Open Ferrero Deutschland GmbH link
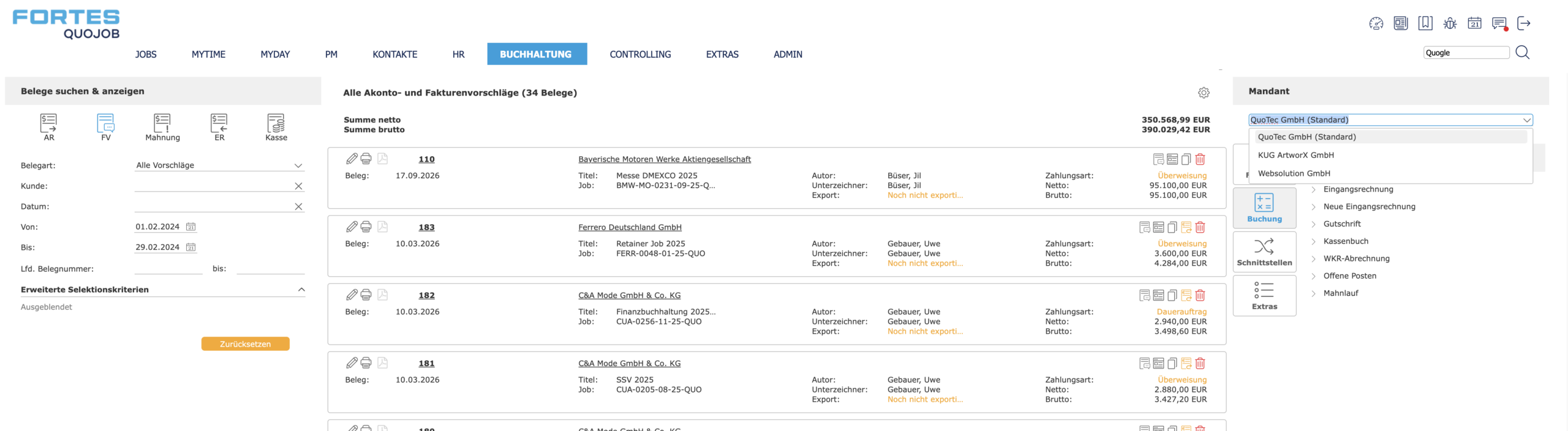 pyautogui.click(x=630, y=227)
